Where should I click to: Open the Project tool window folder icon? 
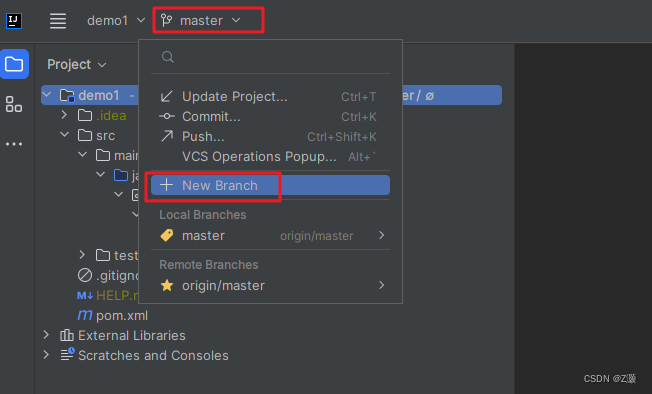[14, 64]
